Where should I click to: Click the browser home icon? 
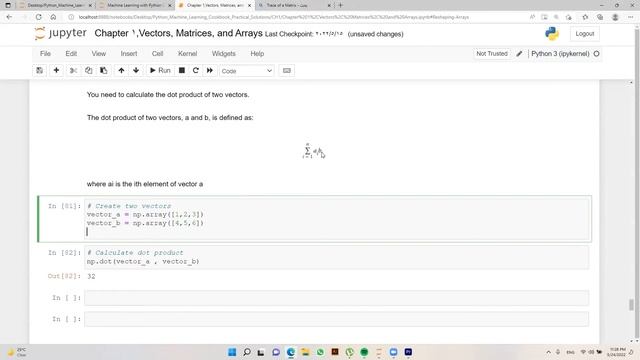(53, 17)
